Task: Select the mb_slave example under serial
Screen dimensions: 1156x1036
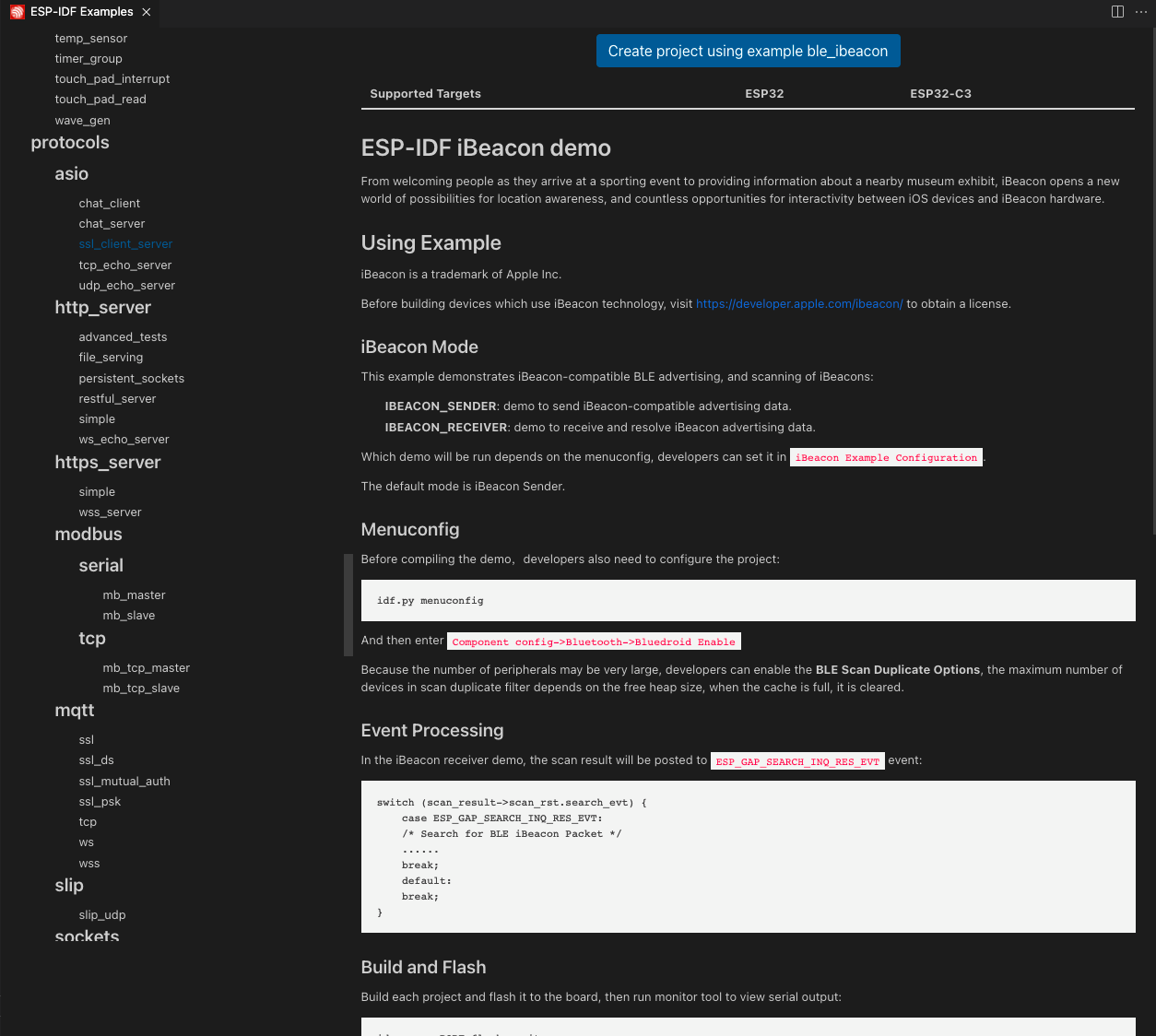Action: click(x=128, y=615)
